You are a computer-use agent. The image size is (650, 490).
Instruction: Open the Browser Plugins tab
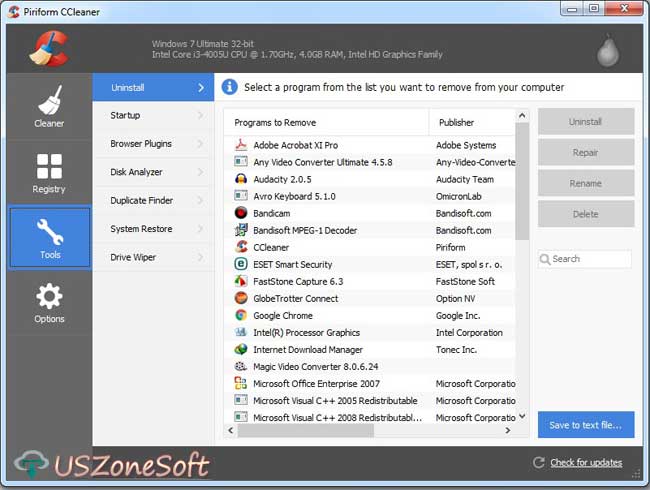coord(153,143)
